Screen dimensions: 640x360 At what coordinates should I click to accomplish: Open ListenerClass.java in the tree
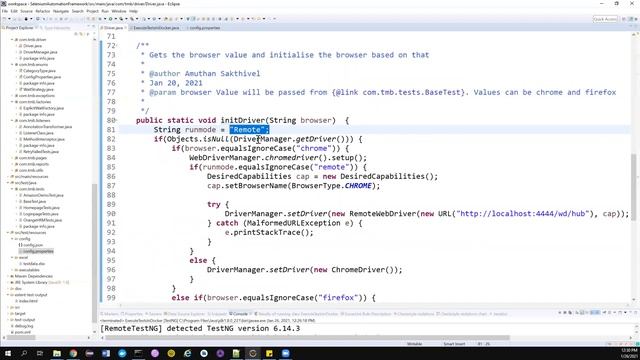[38, 133]
